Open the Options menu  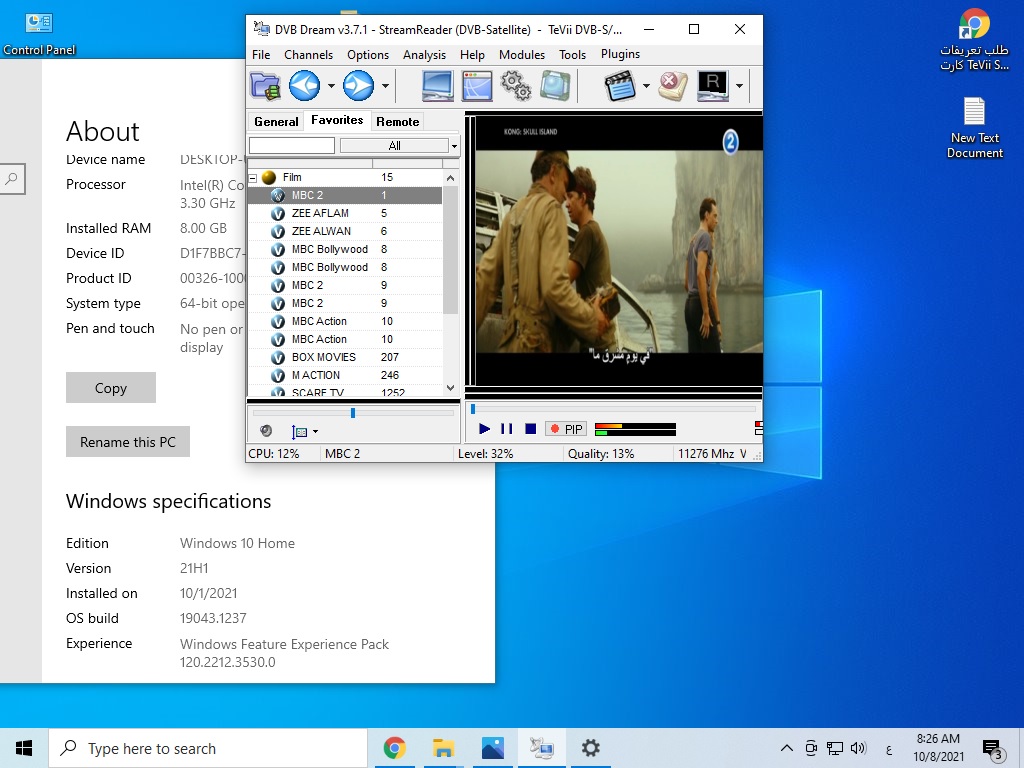pos(368,55)
